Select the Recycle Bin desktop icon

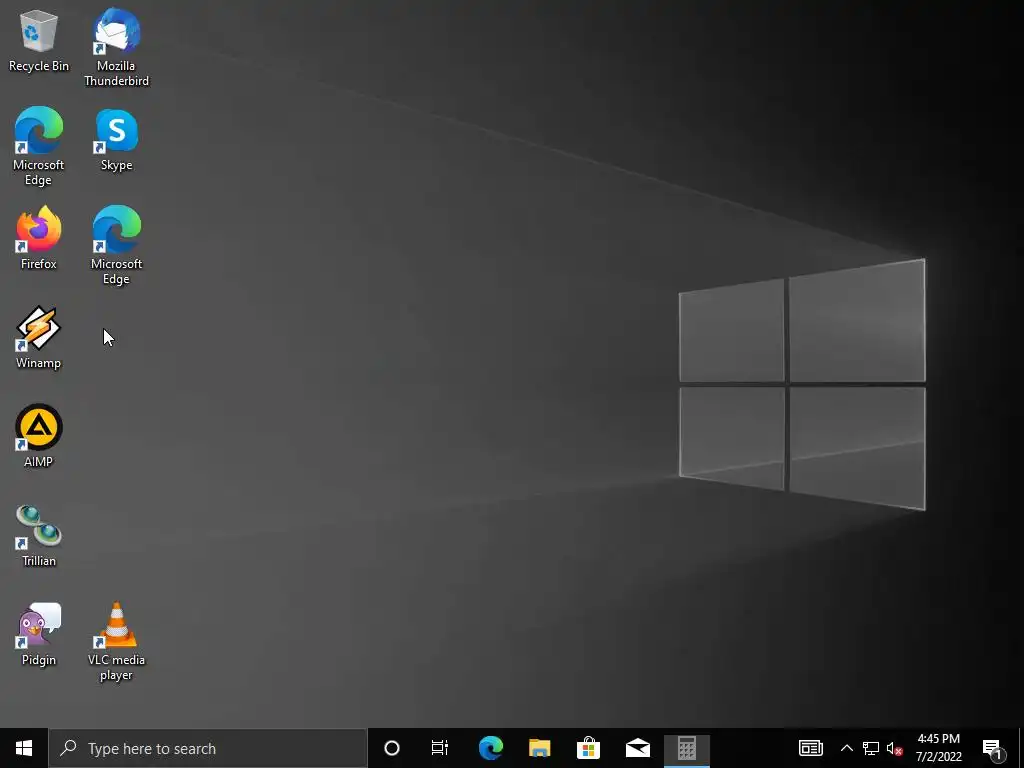pyautogui.click(x=39, y=40)
